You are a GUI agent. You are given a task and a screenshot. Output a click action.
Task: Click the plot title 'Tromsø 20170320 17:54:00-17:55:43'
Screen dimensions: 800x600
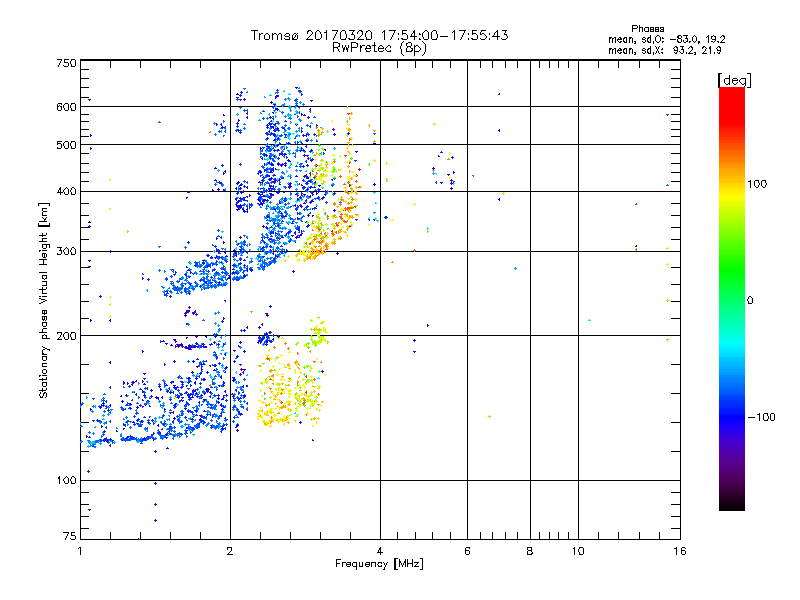pyautogui.click(x=379, y=35)
